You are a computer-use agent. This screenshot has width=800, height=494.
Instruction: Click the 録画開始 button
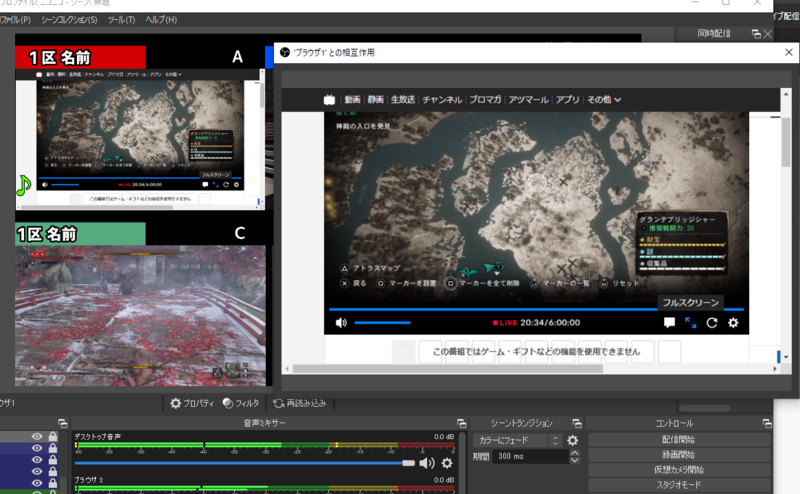click(680, 455)
